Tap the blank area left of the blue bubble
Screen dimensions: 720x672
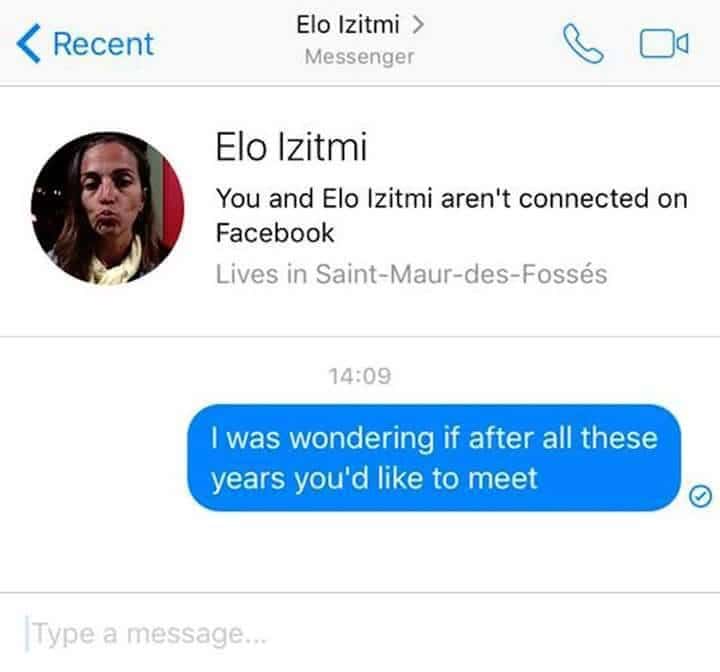92,458
